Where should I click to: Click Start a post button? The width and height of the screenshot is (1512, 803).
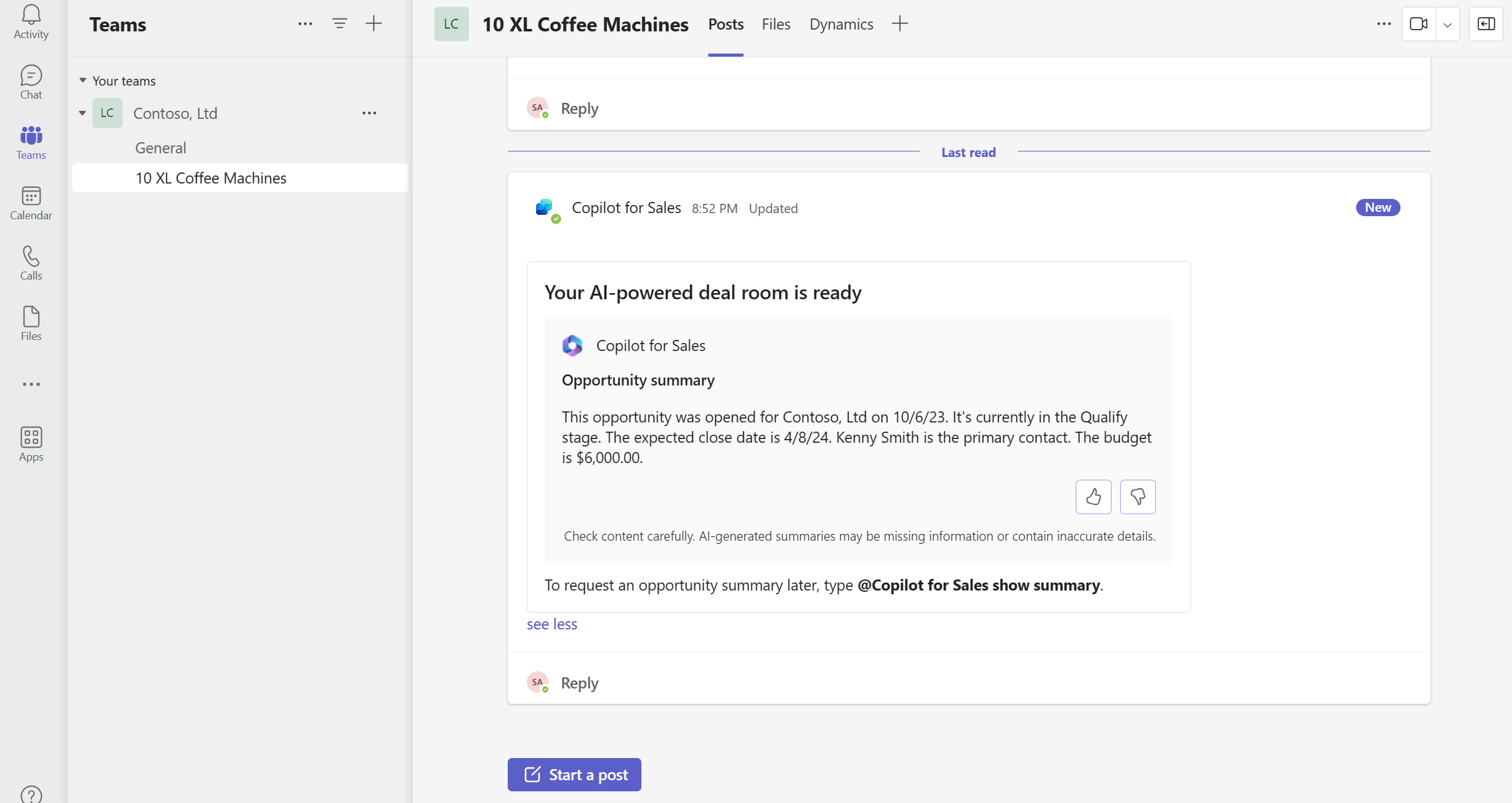coord(575,774)
